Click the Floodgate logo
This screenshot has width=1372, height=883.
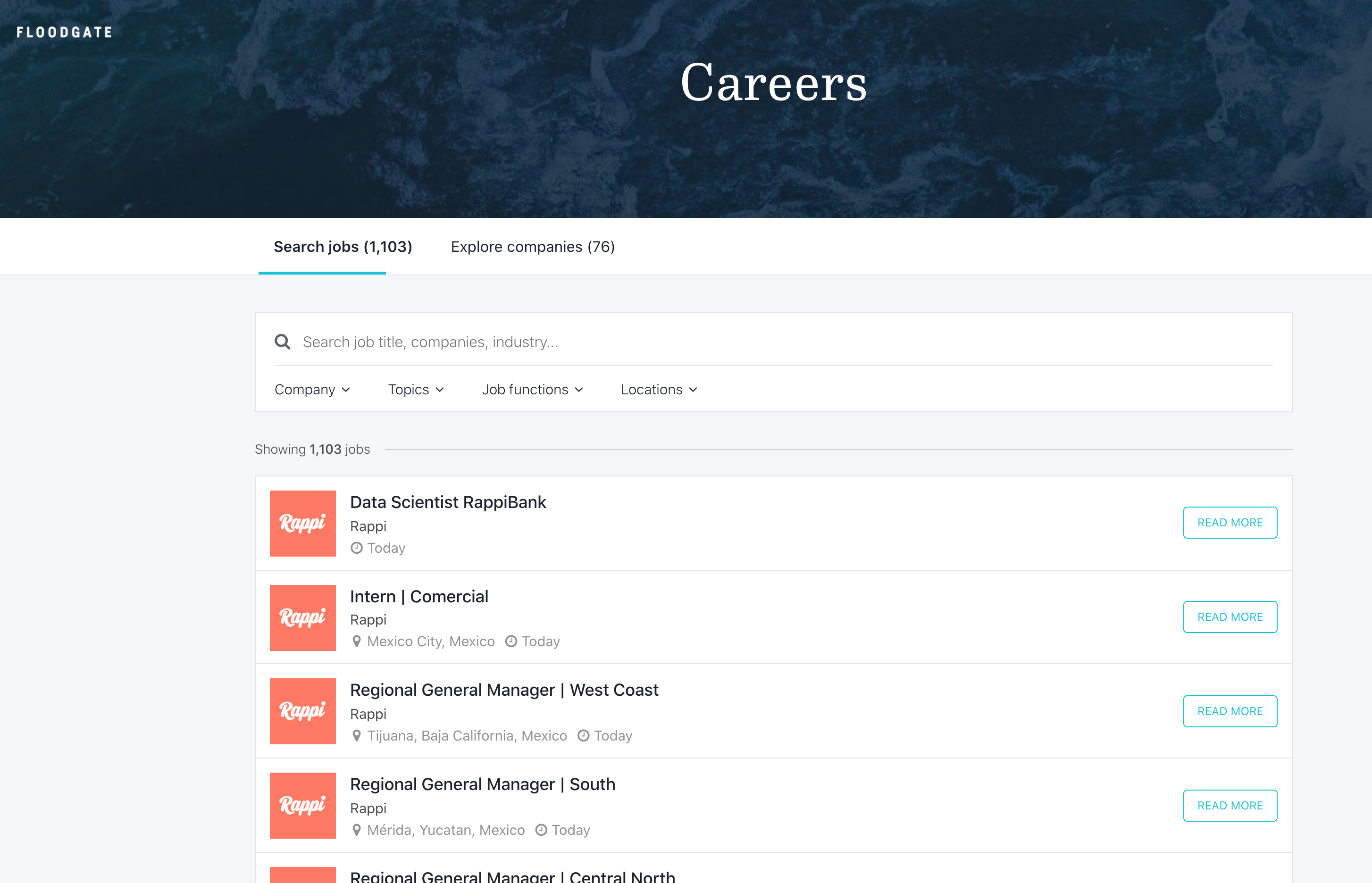point(64,33)
